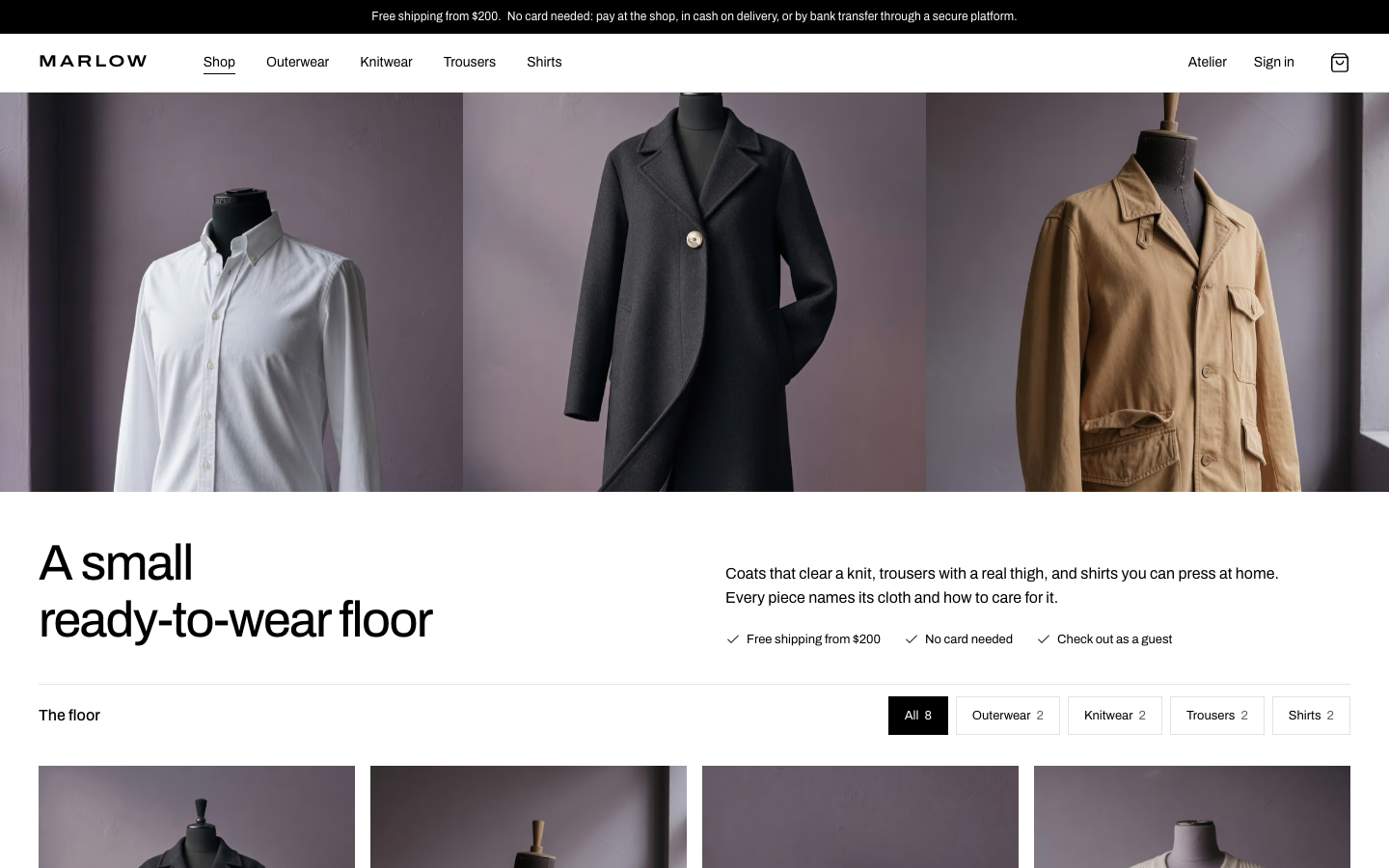The image size is (1389, 868).
Task: Click the checkmark beside Check out as a guest
Action: (1043, 639)
